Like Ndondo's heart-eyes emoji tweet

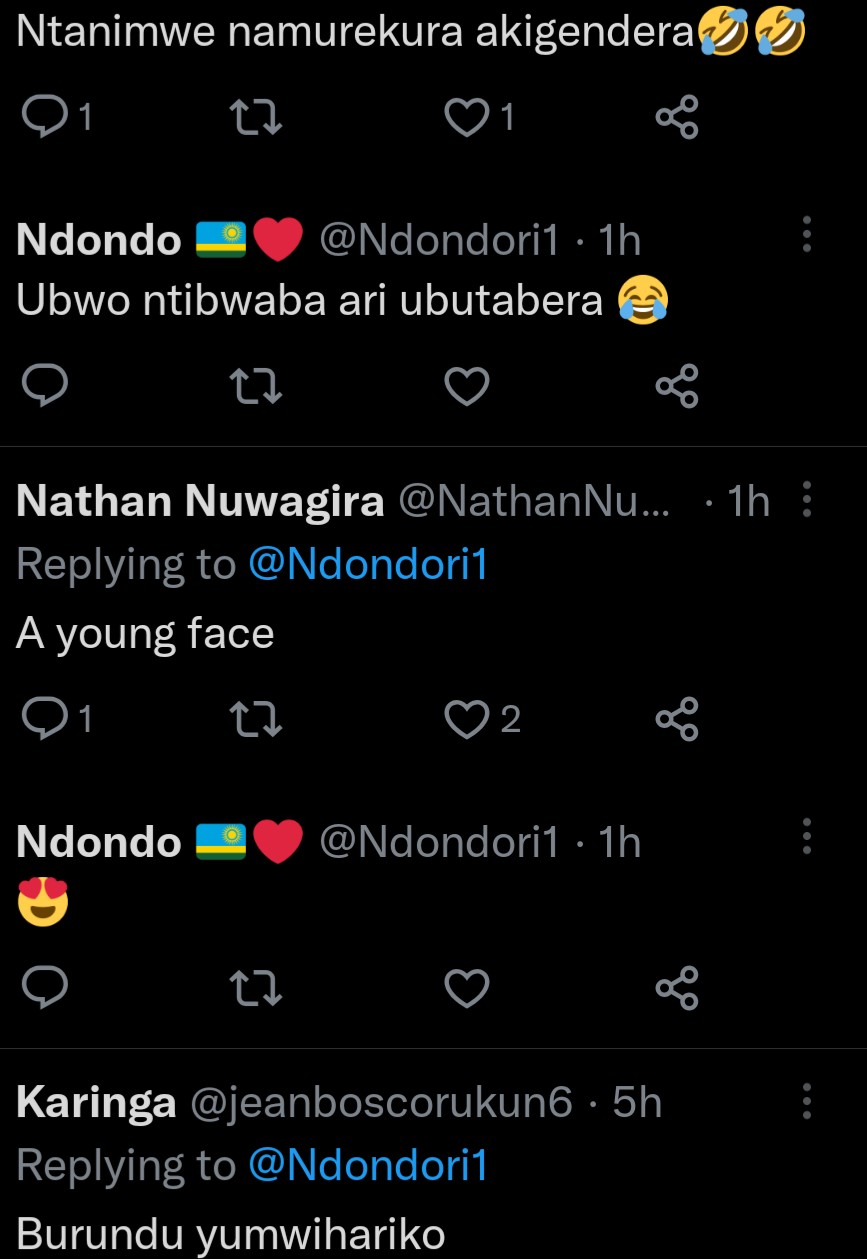click(466, 988)
